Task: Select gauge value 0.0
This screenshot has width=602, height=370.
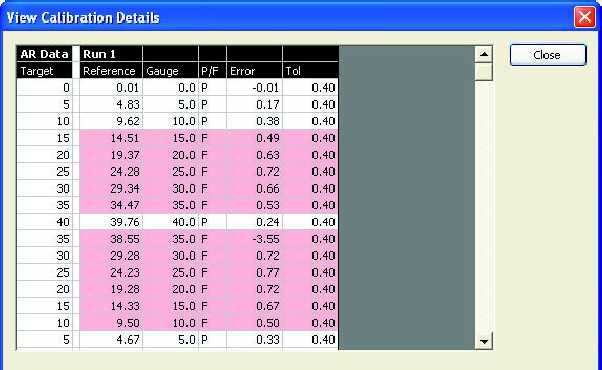Action: coord(170,88)
